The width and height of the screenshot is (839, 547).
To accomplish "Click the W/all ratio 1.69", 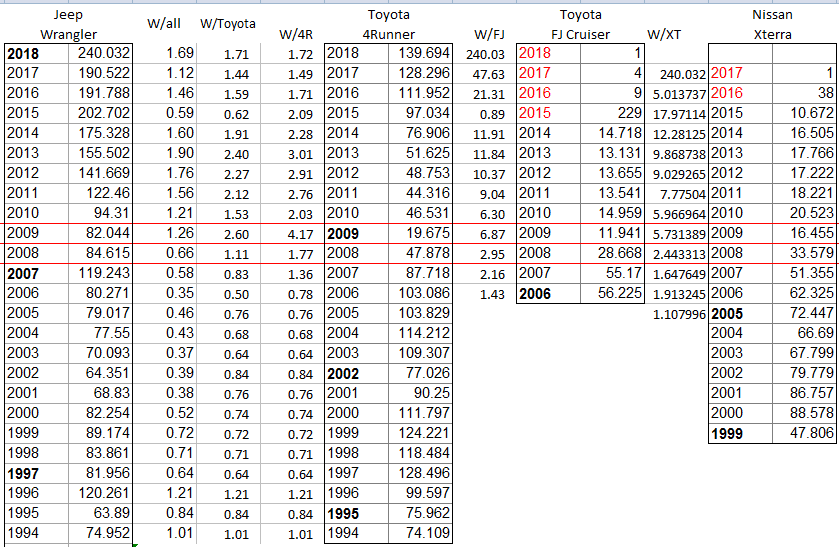I will (180, 53).
